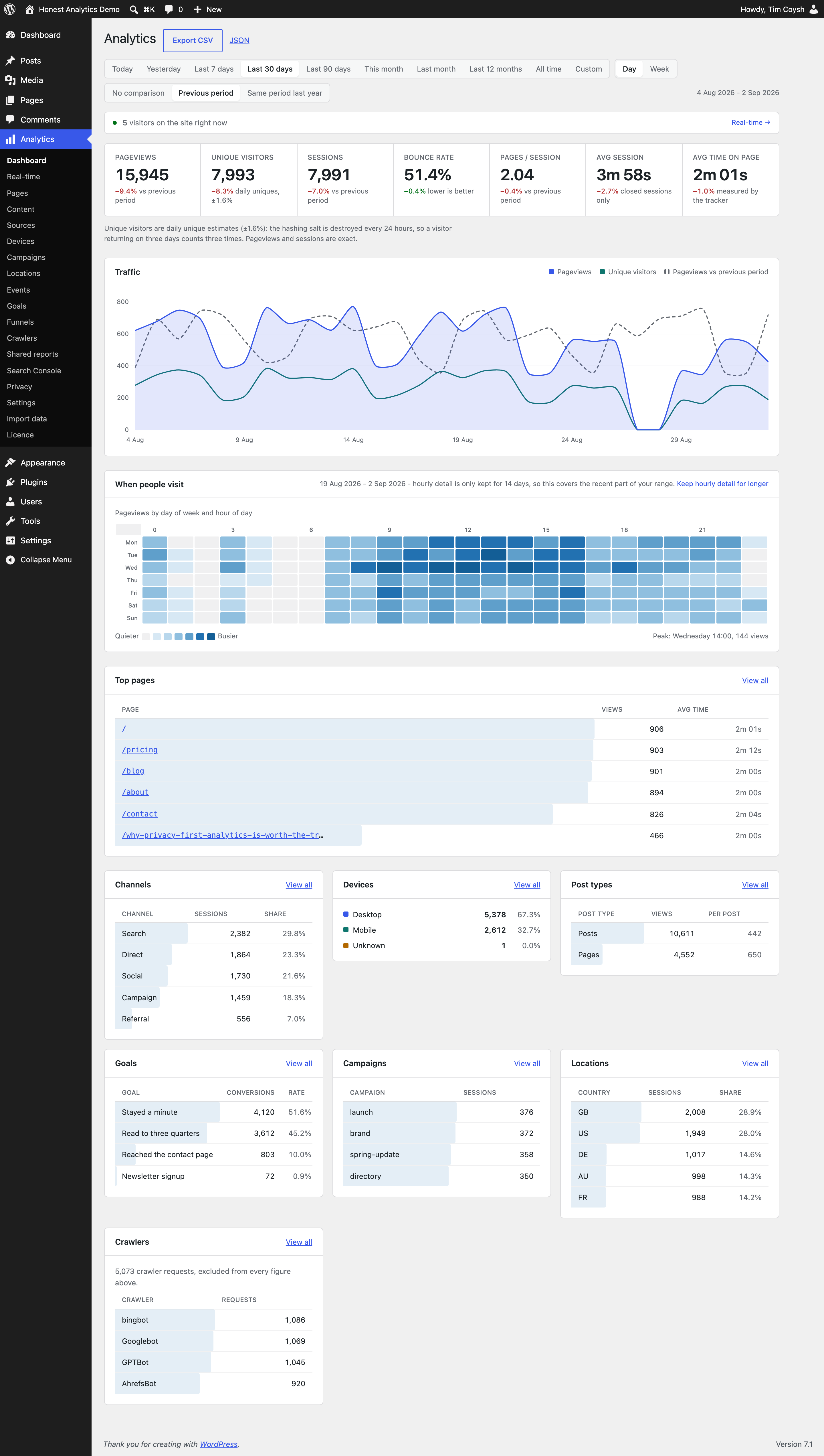Image resolution: width=824 pixels, height=1456 pixels.
Task: Click the Export CSV button
Action: click(193, 41)
